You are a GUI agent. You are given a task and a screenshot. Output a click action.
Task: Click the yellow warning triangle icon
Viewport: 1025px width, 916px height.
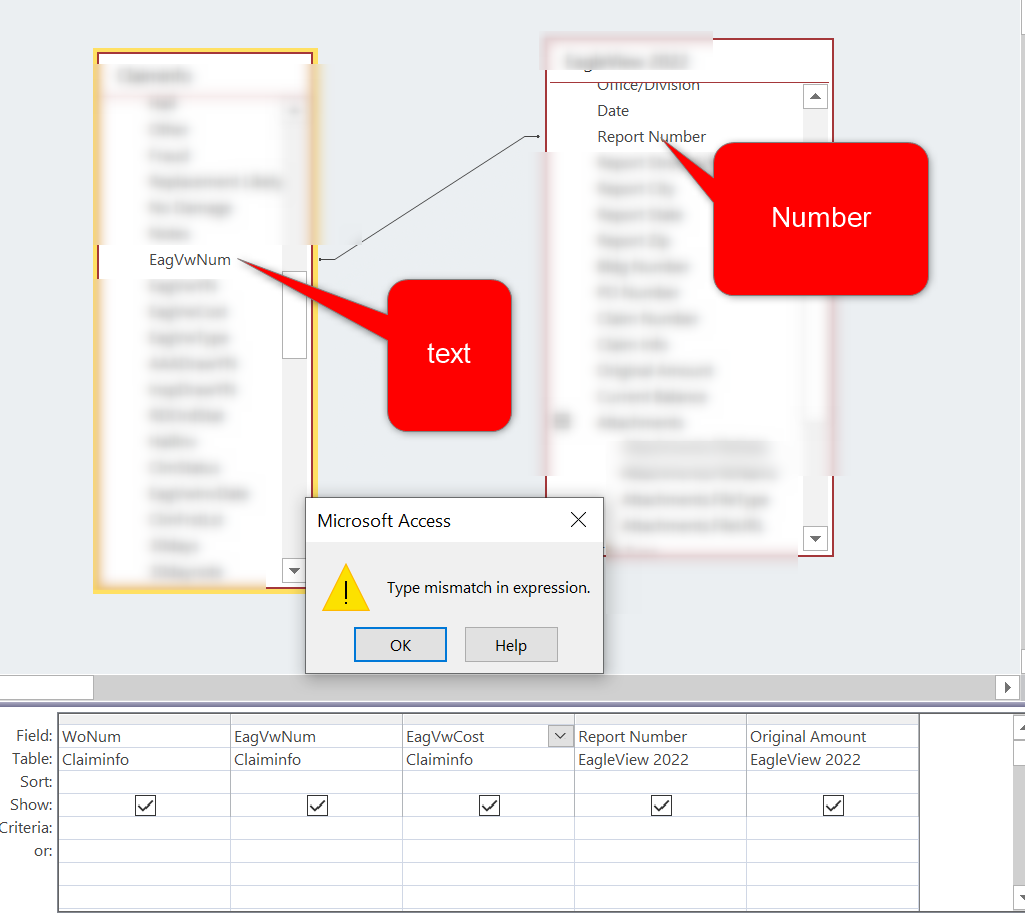point(345,590)
